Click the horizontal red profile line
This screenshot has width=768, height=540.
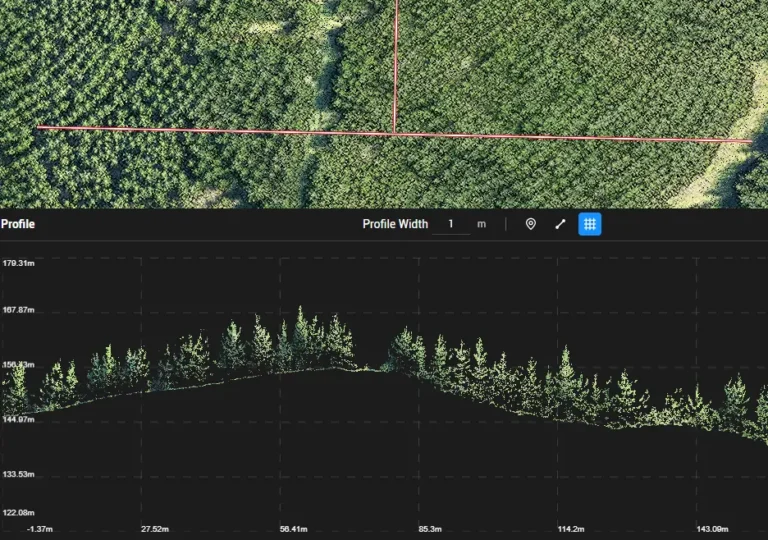[x=395, y=134]
